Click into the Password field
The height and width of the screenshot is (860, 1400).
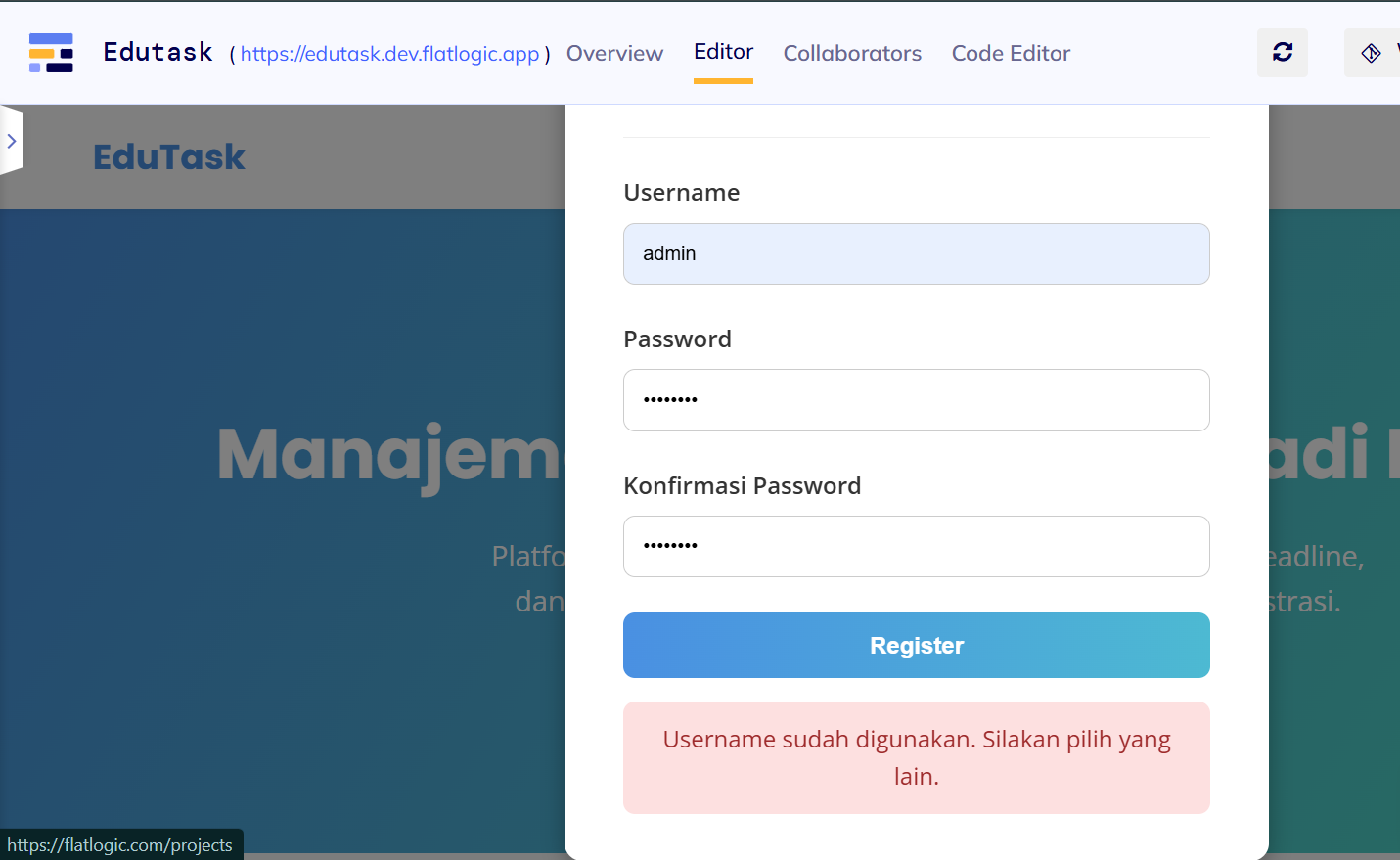tap(916, 400)
